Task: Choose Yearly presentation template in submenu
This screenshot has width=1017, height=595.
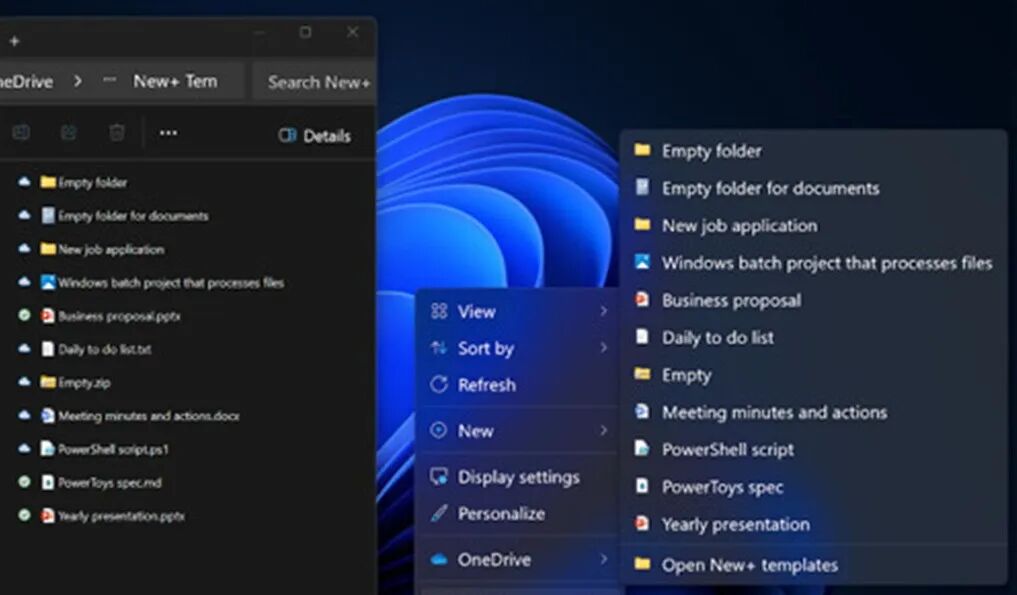Action: pos(813,524)
